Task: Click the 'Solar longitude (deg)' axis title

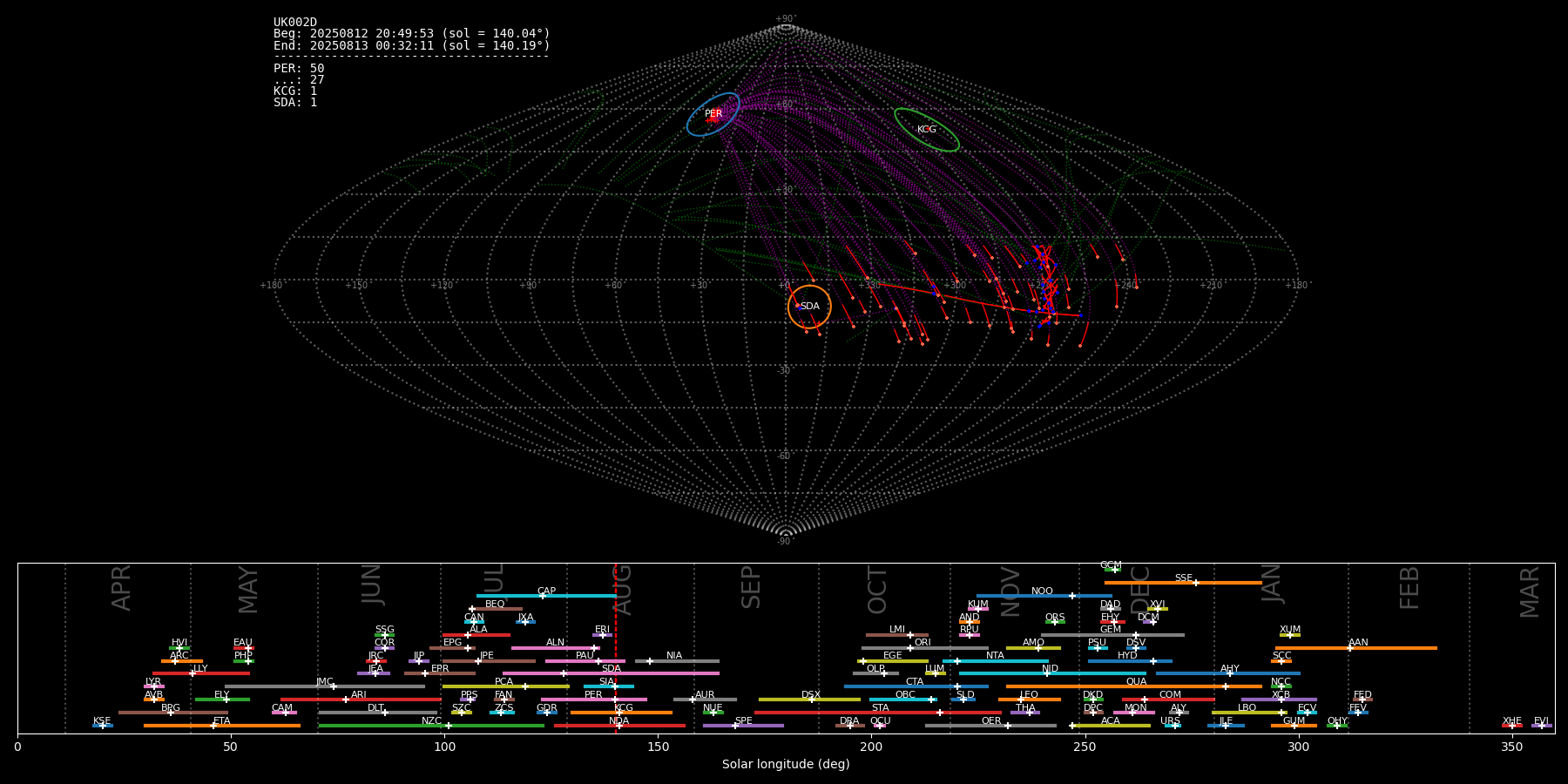Action: click(x=786, y=764)
